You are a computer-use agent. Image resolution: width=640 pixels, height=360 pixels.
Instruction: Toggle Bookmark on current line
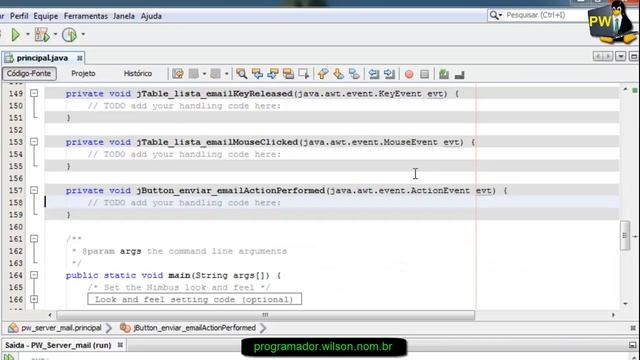354,74
